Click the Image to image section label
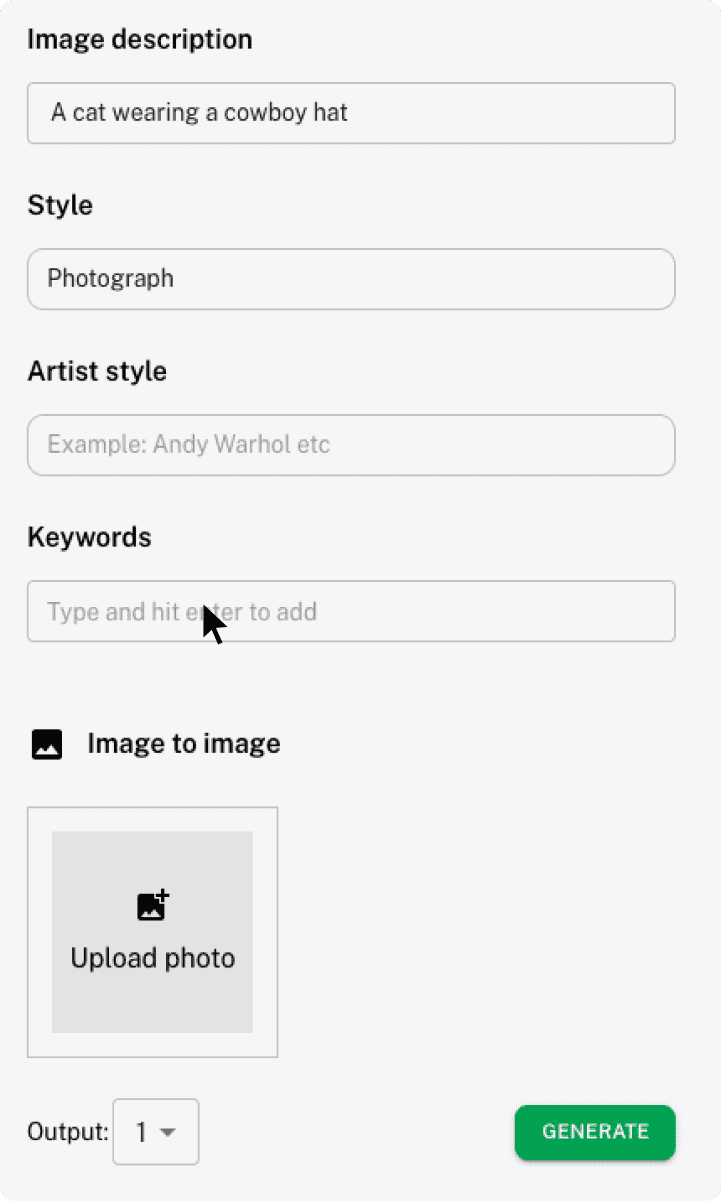The width and height of the screenshot is (722, 1202). [x=183, y=744]
